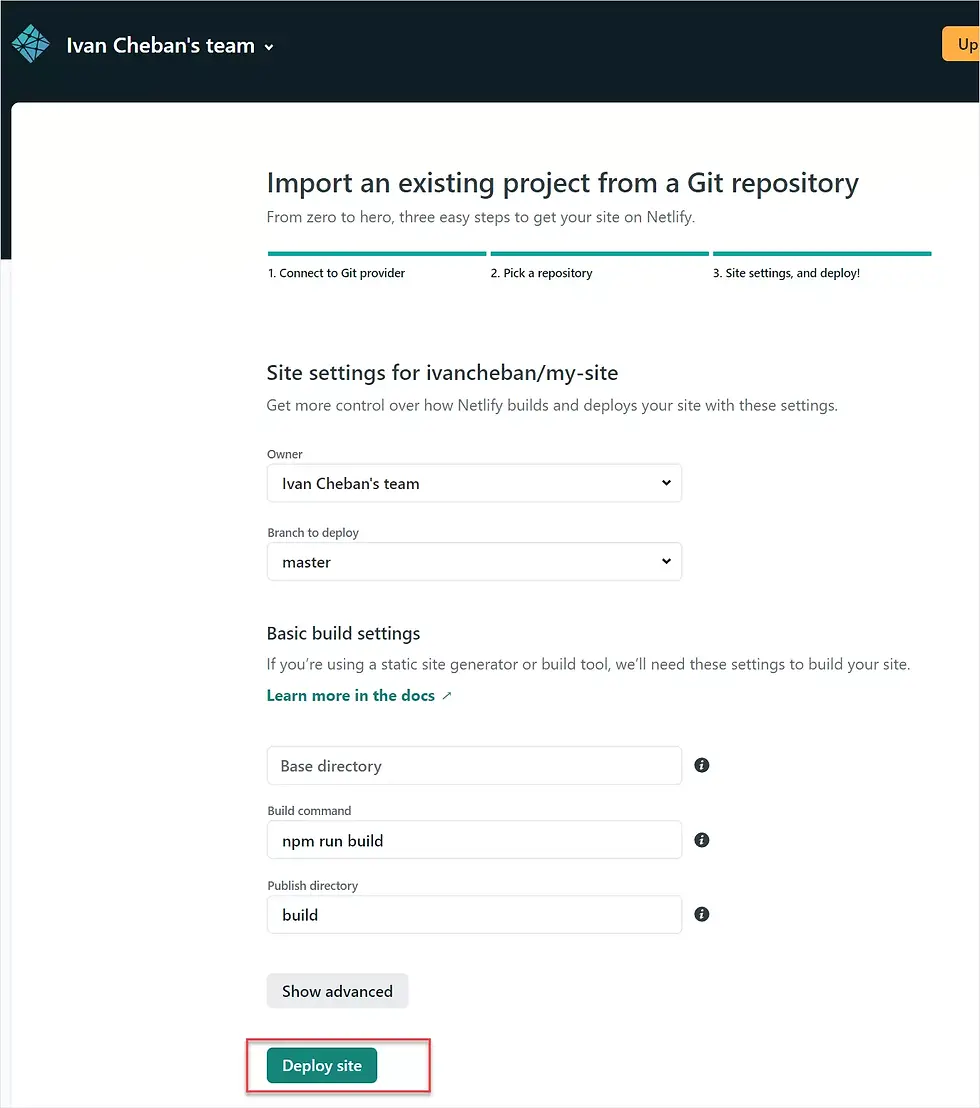Click the external link arrow beside docs link
This screenshot has width=980, height=1108.
pos(447,696)
